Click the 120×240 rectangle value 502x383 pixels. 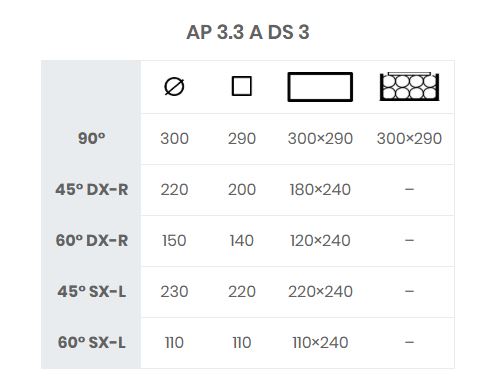coord(320,241)
